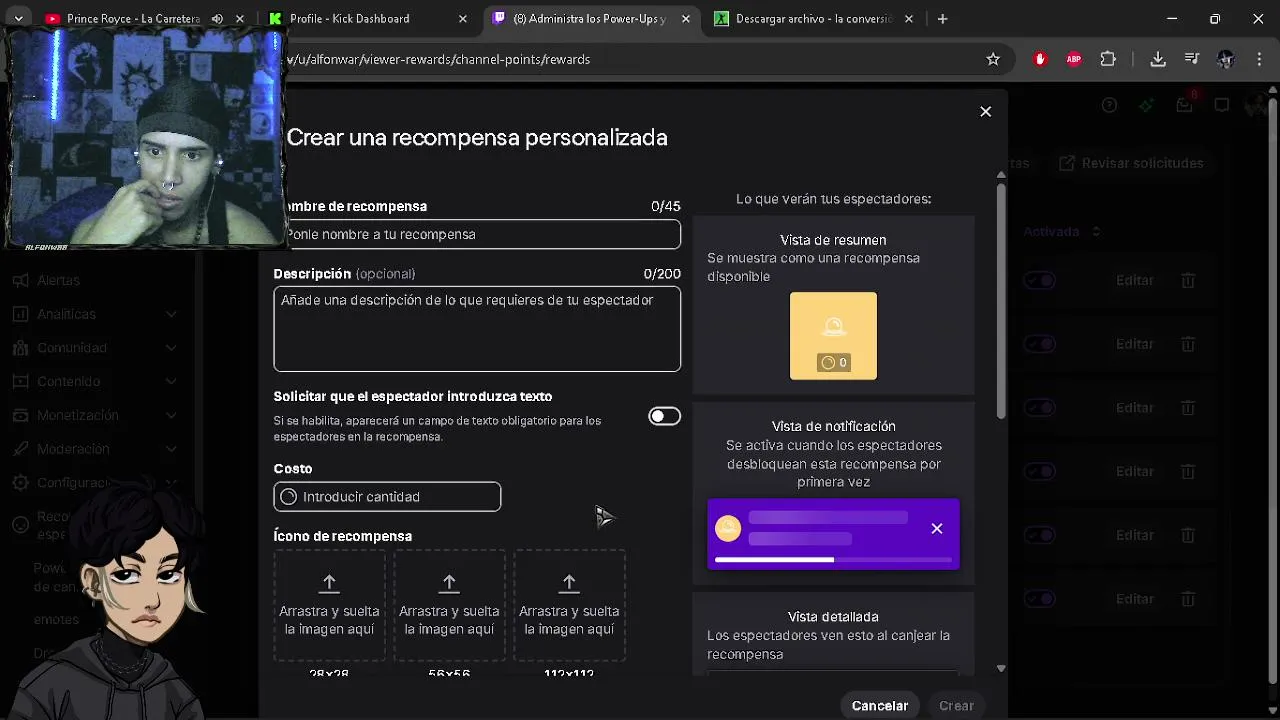This screenshot has height=720, width=1280.
Task: Click the Crear button
Action: coord(956,706)
